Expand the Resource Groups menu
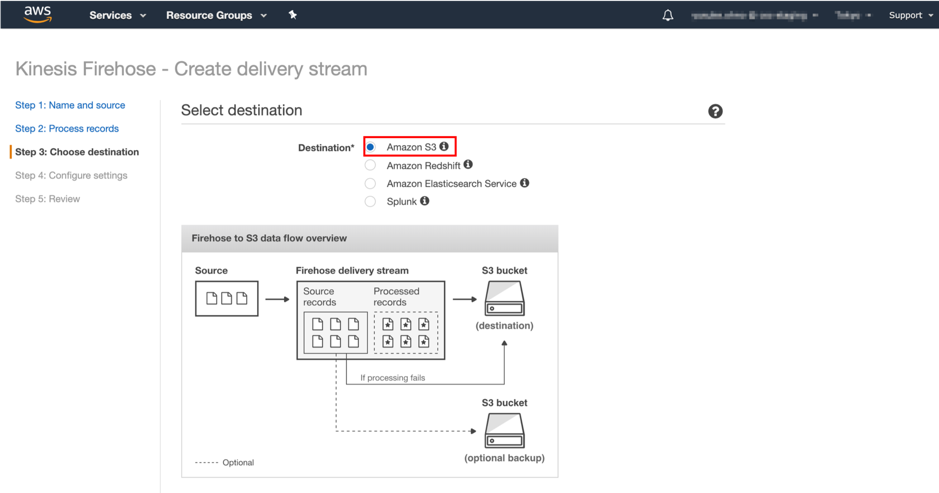This screenshot has width=939, height=493. click(216, 15)
